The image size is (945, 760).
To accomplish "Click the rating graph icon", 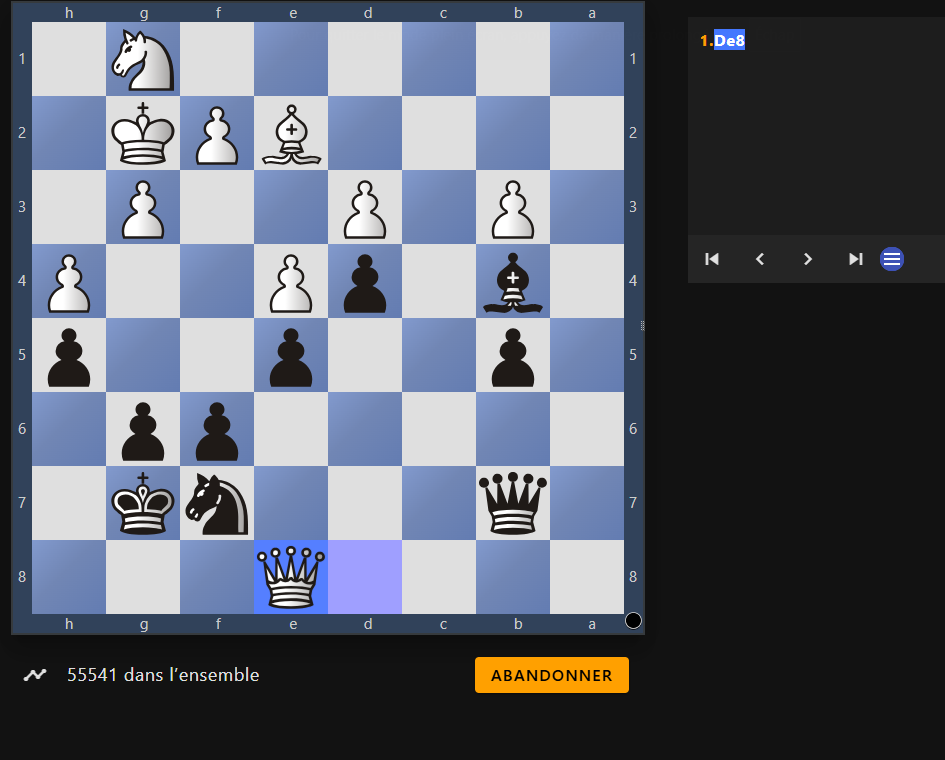I will [35, 675].
